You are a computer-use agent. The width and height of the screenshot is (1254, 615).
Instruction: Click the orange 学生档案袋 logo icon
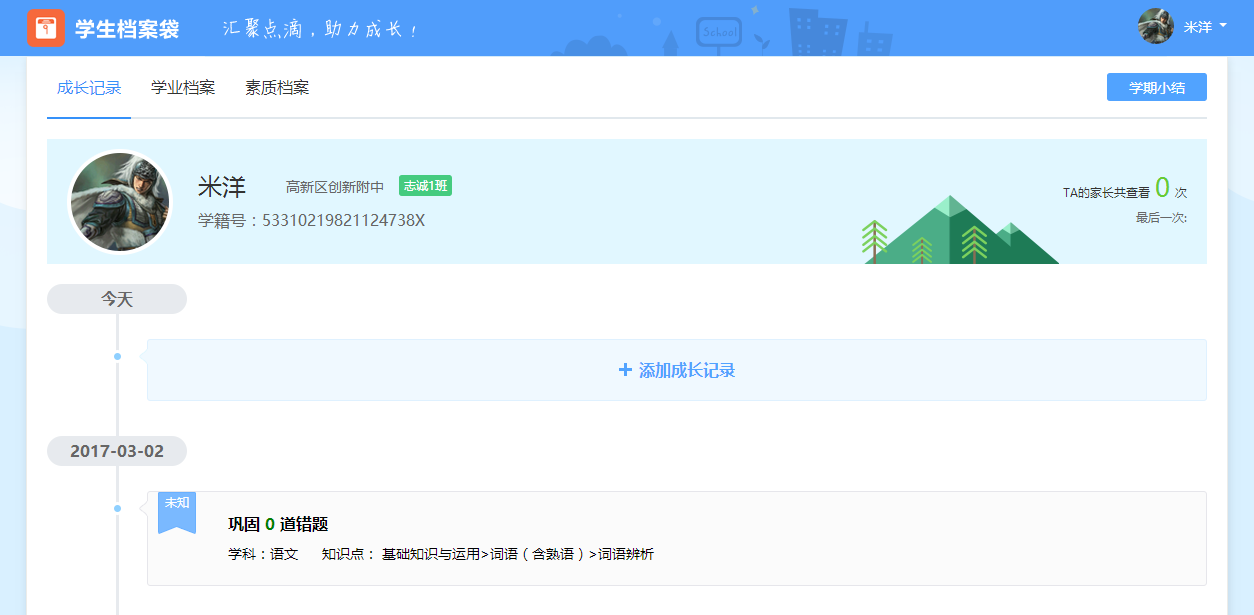tap(46, 28)
